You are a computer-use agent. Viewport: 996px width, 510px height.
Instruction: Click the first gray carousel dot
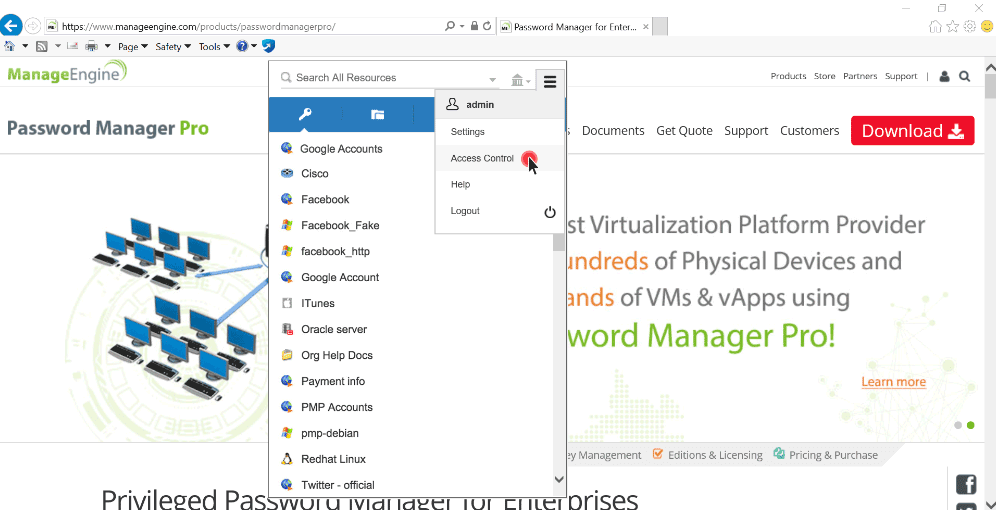coord(958,426)
